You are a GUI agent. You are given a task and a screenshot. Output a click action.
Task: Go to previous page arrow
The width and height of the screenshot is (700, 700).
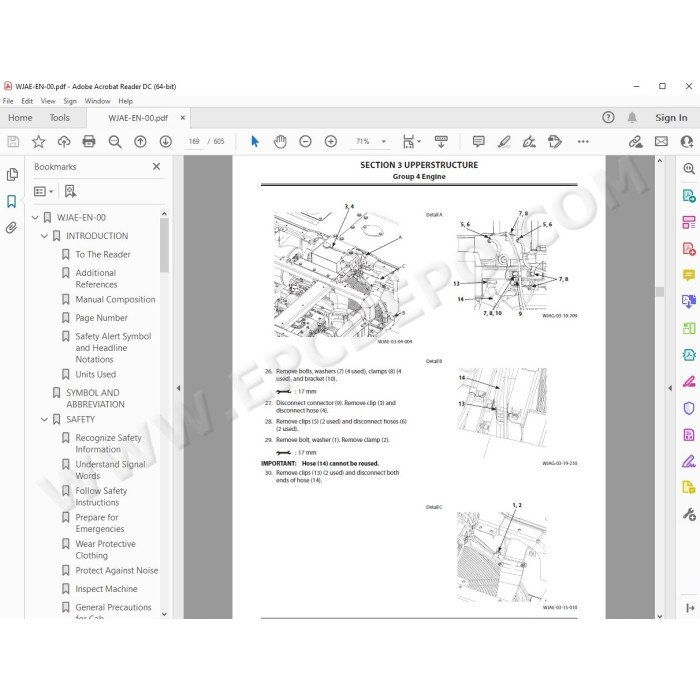(x=140, y=142)
